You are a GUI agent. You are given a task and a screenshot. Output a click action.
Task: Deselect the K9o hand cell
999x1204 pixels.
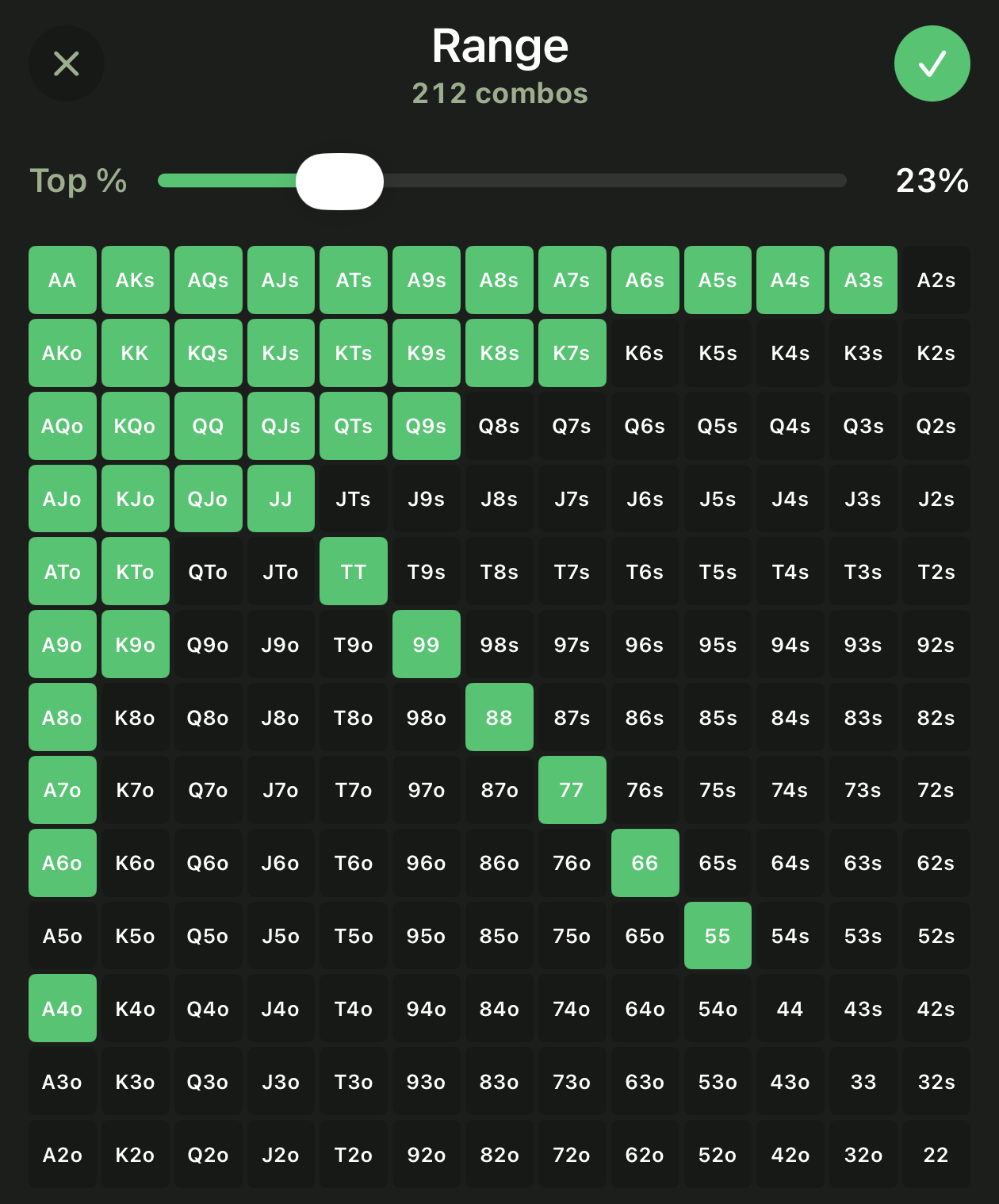point(136,645)
